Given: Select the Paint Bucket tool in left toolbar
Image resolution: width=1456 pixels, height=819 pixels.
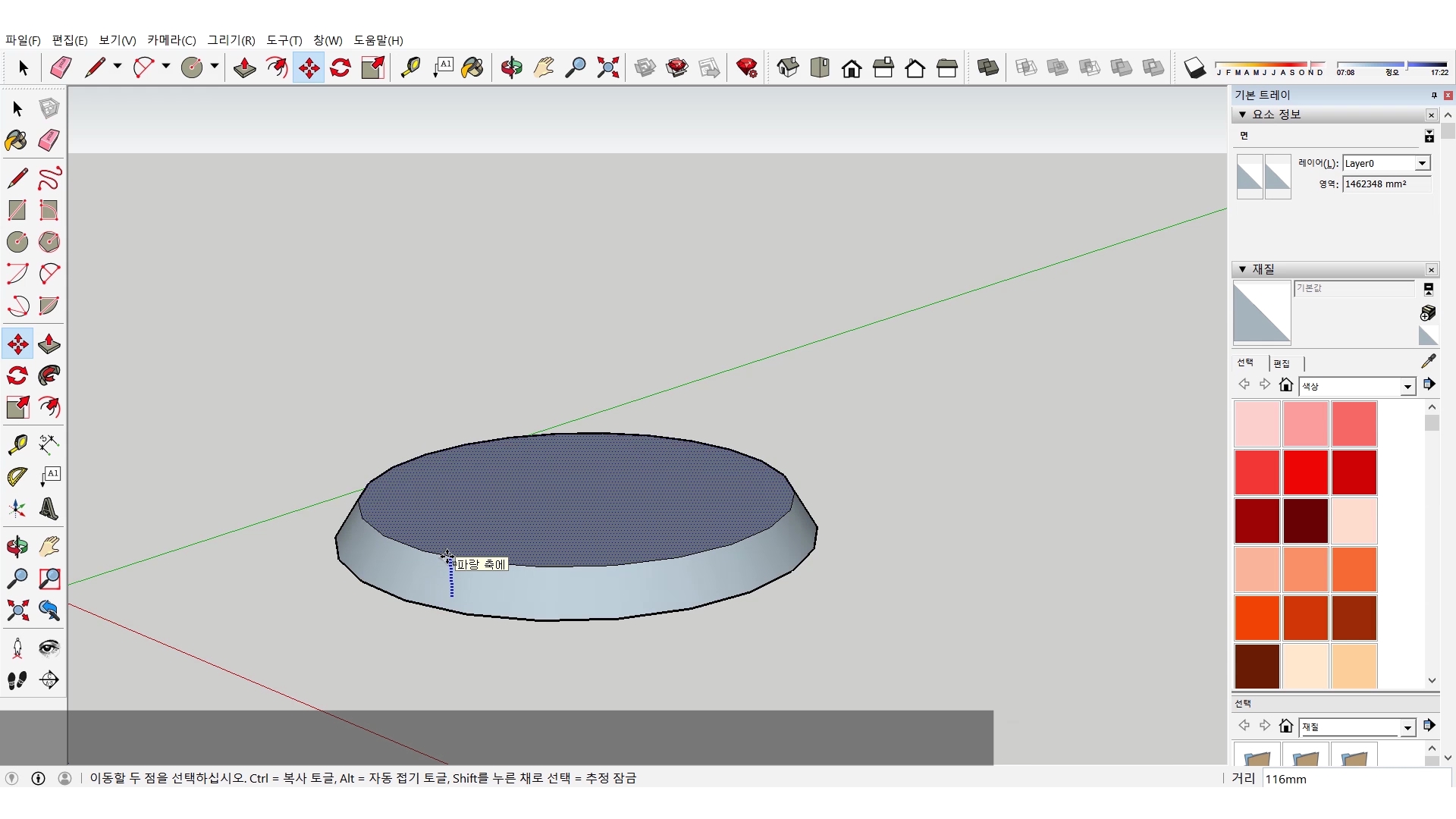Looking at the screenshot, I should pos(17,140).
